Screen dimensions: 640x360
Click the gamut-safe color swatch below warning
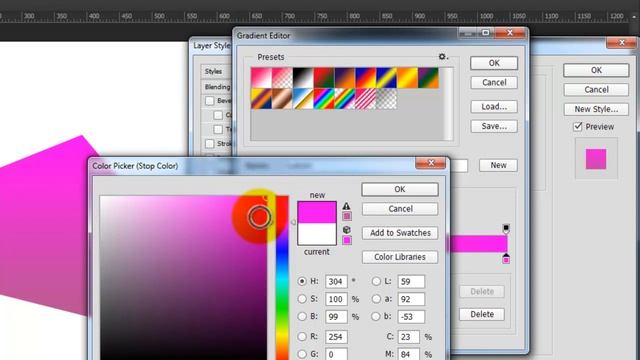click(x=347, y=216)
